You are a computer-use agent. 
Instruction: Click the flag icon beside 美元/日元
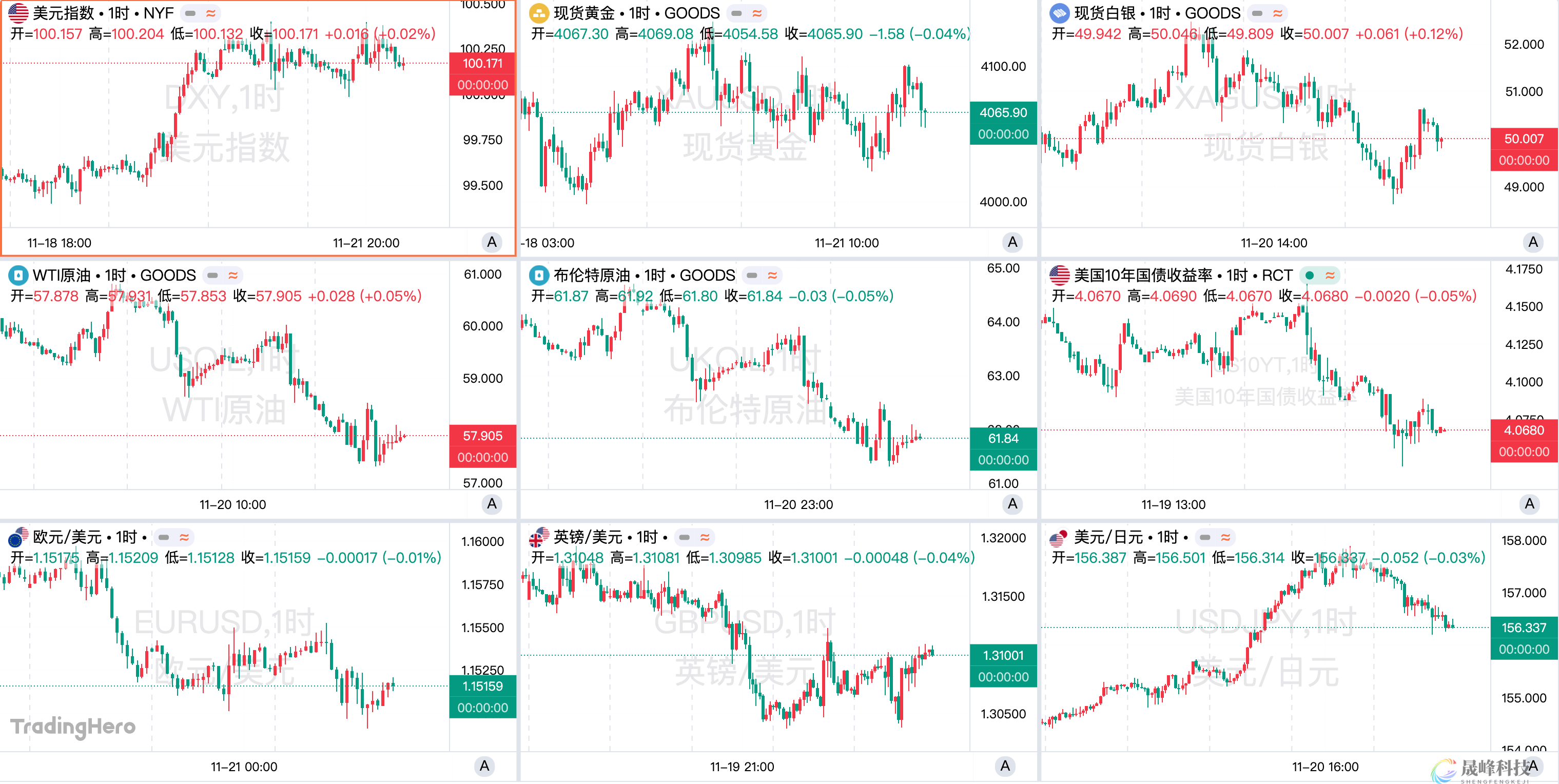(1059, 537)
